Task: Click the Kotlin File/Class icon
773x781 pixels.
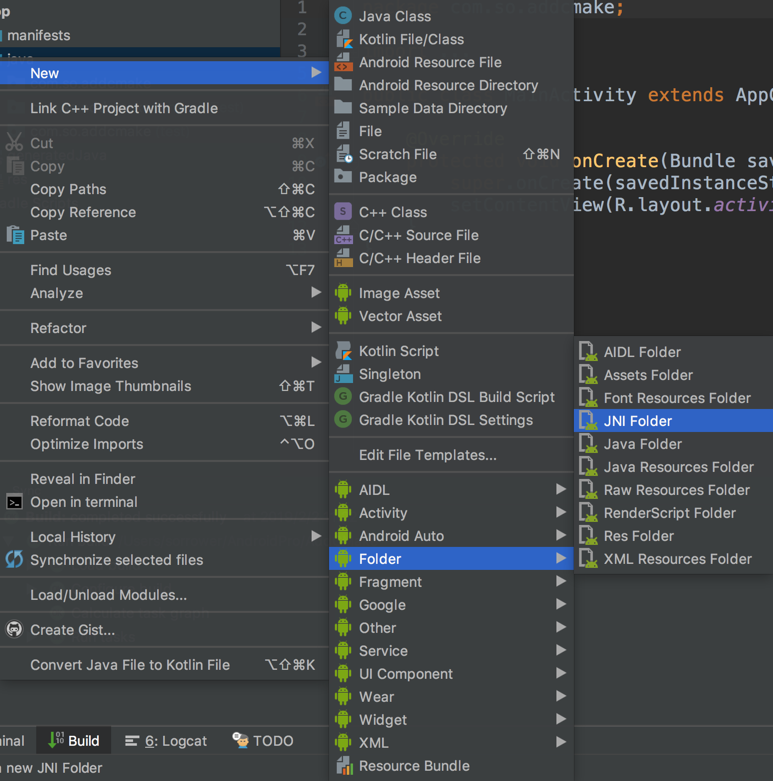Action: coord(343,39)
